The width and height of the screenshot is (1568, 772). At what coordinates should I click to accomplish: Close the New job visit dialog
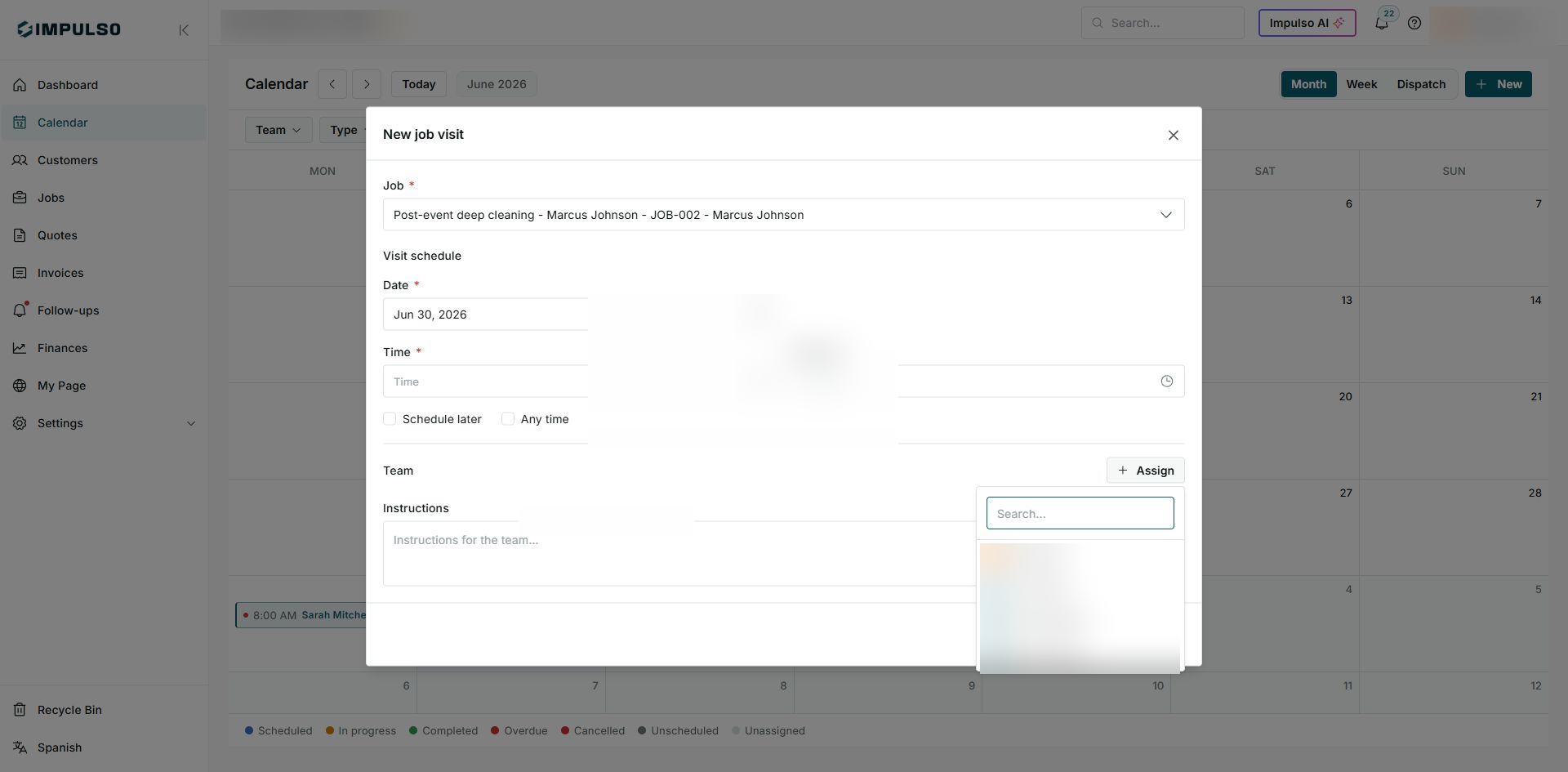1174,135
